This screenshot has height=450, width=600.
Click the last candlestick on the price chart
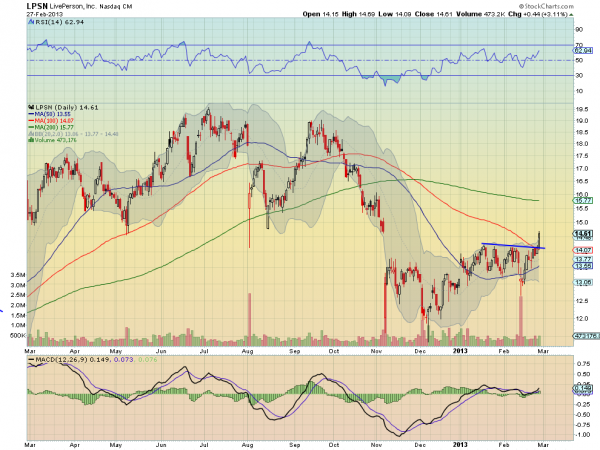click(539, 240)
